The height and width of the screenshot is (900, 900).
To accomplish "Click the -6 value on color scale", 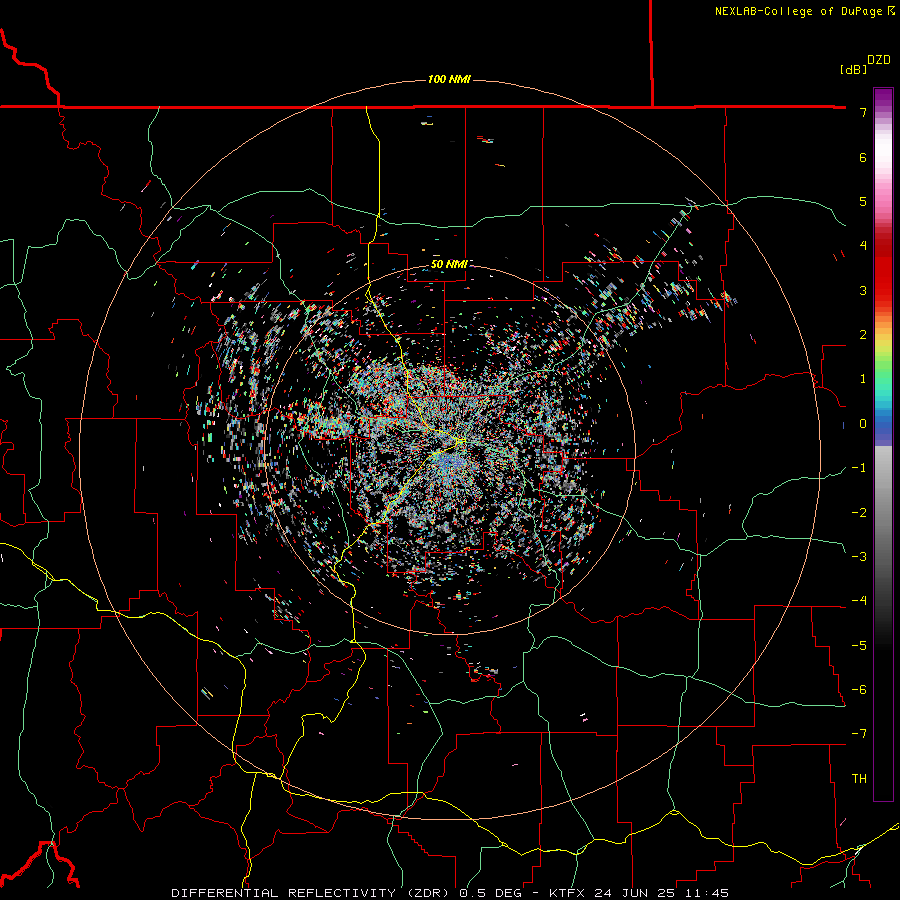I will tap(859, 690).
